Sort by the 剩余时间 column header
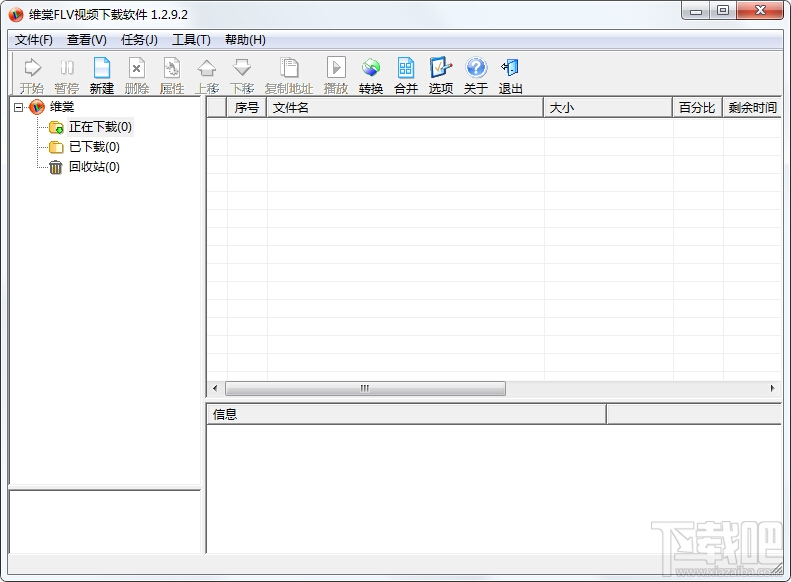Viewport: 791px width, 582px height. coord(752,107)
